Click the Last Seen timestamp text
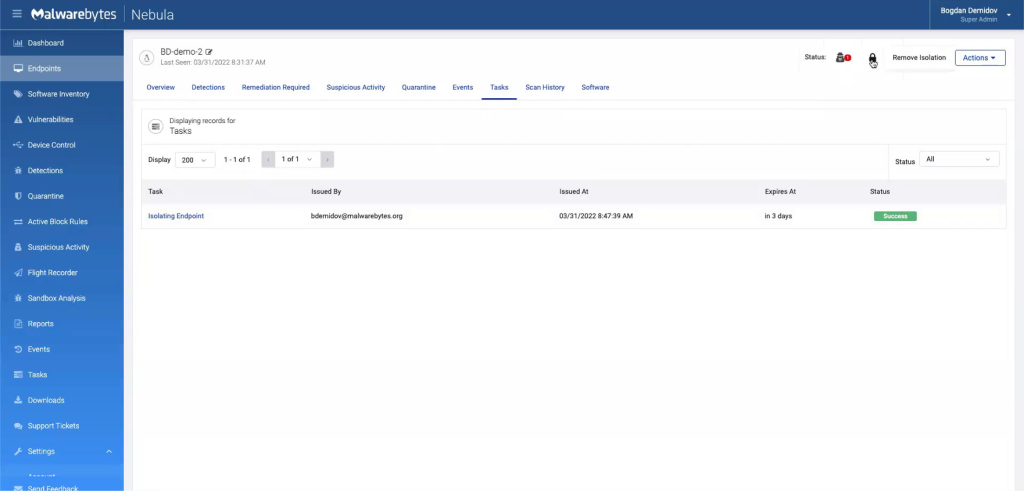The width and height of the screenshot is (1024, 492). pyautogui.click(x=213, y=63)
